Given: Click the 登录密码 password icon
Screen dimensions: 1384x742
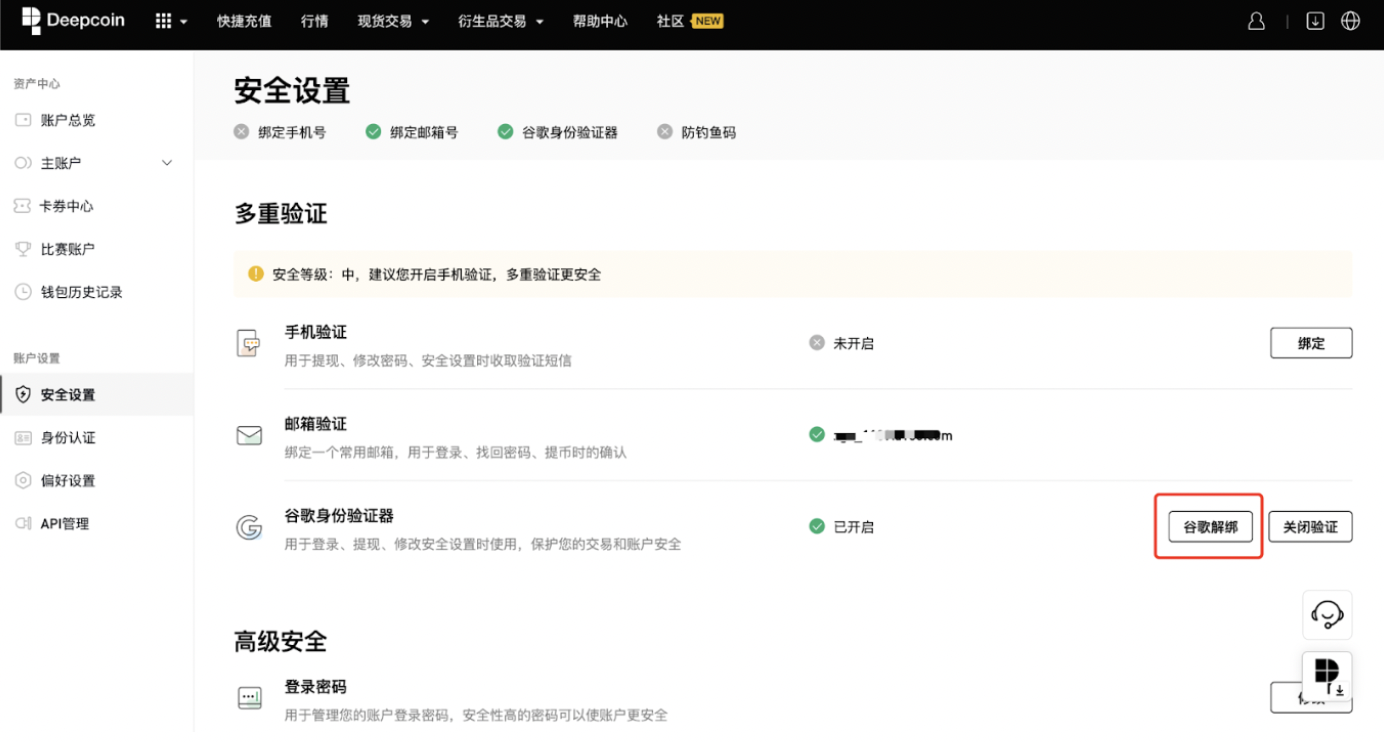Looking at the screenshot, I should tap(249, 698).
